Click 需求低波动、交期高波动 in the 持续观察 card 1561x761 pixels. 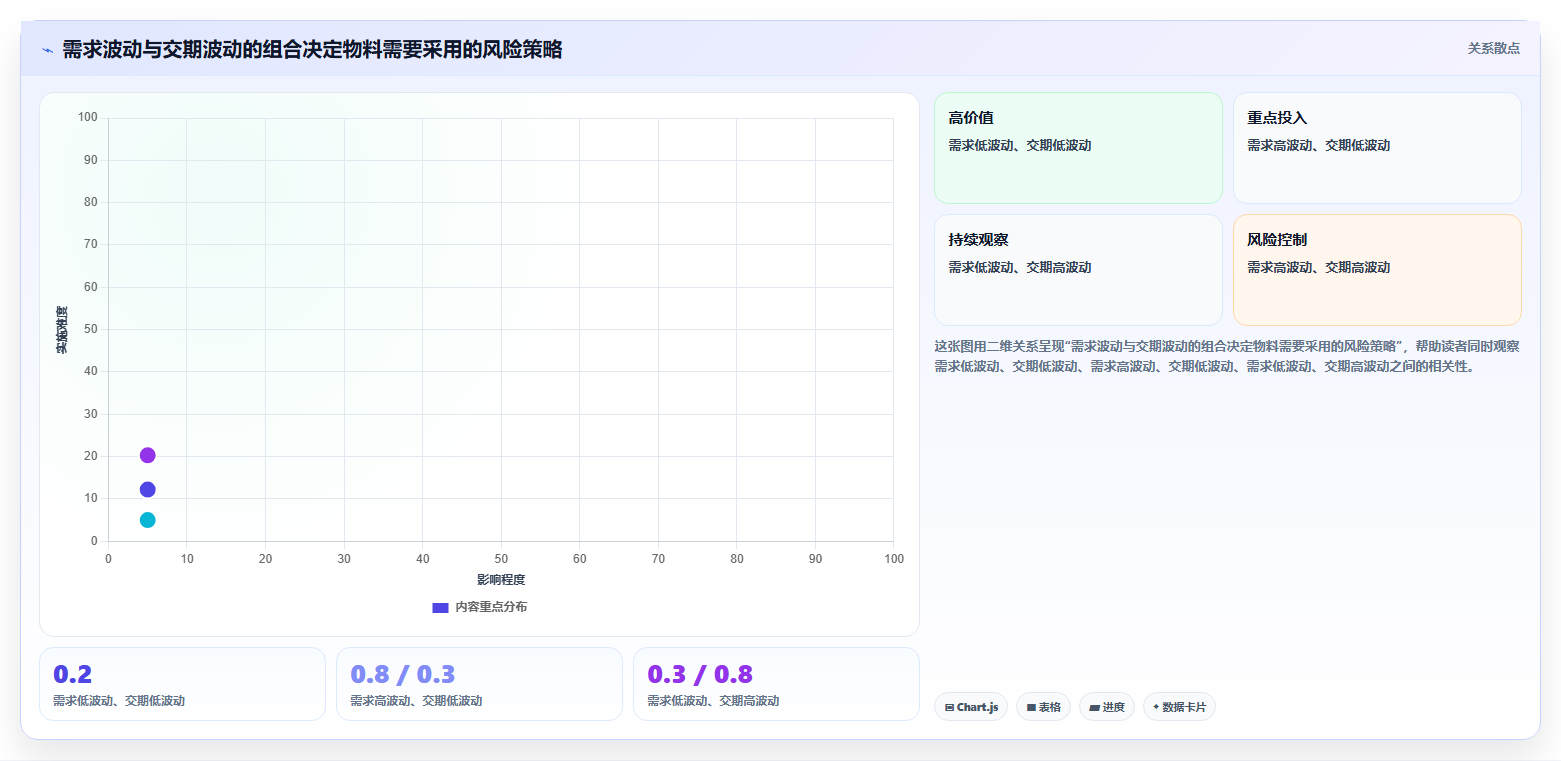coord(1020,268)
